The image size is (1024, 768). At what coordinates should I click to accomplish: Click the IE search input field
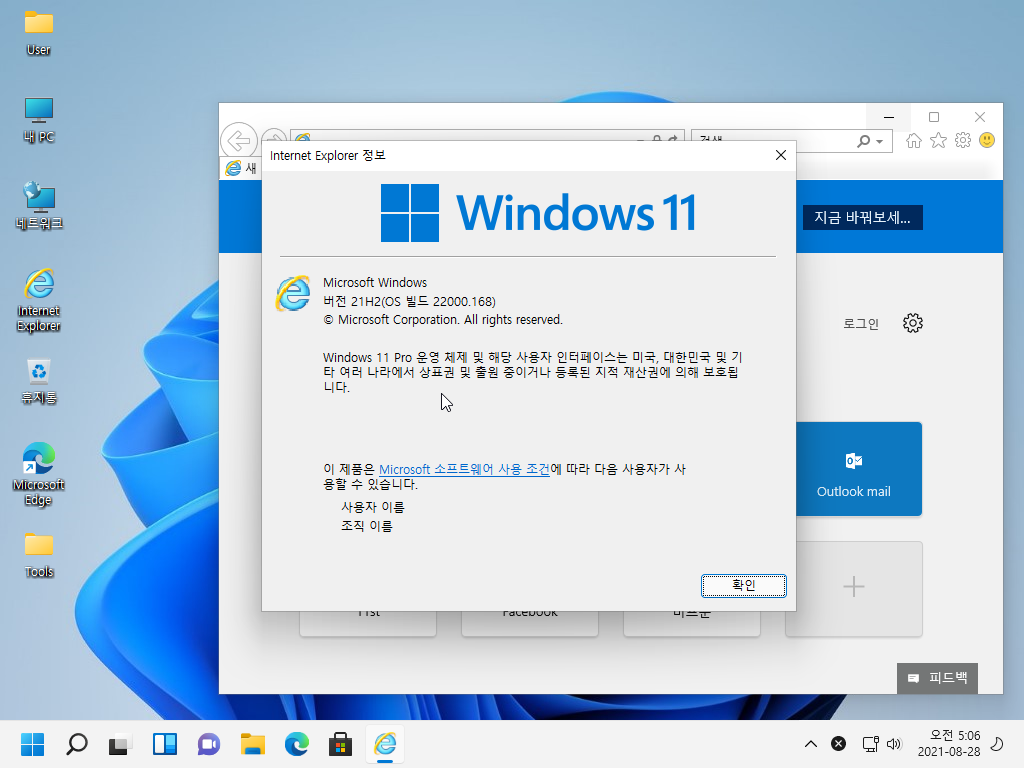tap(774, 141)
